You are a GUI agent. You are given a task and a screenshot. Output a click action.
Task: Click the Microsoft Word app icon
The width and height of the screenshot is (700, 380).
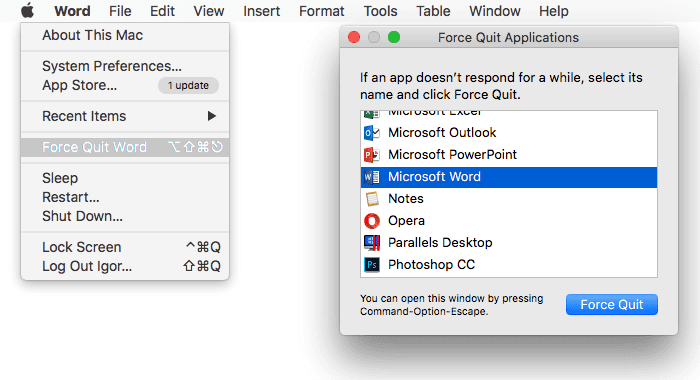[371, 177]
